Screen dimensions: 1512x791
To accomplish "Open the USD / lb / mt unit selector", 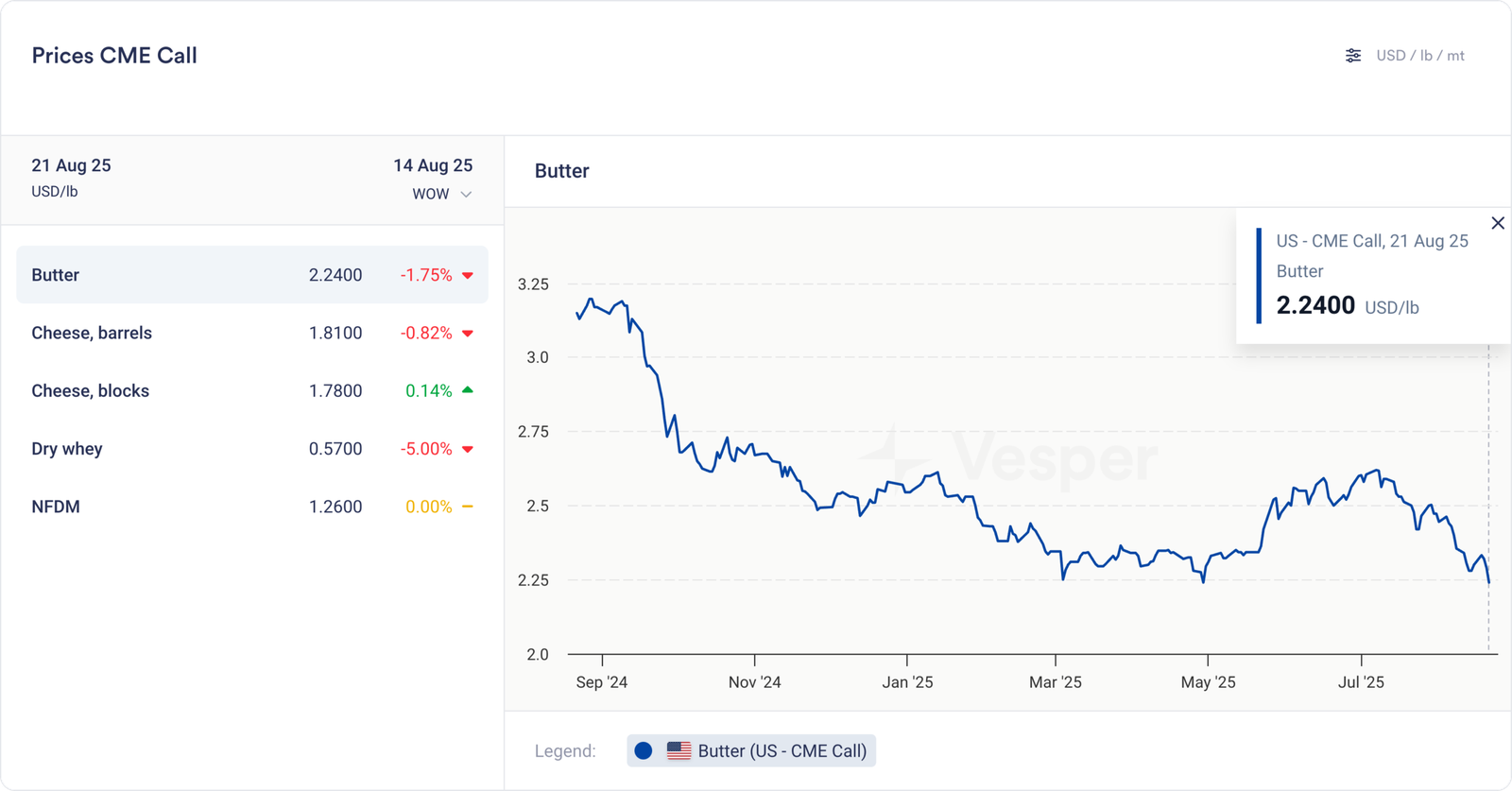I will click(x=1419, y=56).
